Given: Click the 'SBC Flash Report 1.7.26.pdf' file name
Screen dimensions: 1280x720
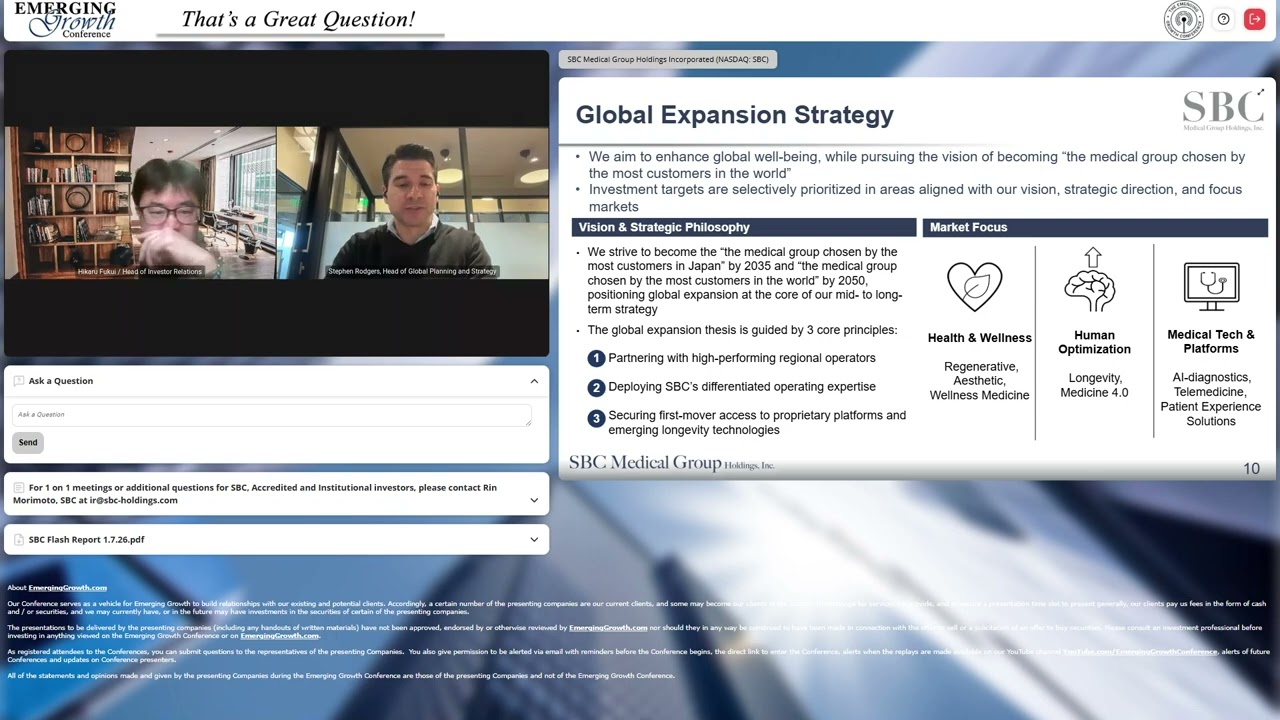Looking at the screenshot, I should 86,540.
